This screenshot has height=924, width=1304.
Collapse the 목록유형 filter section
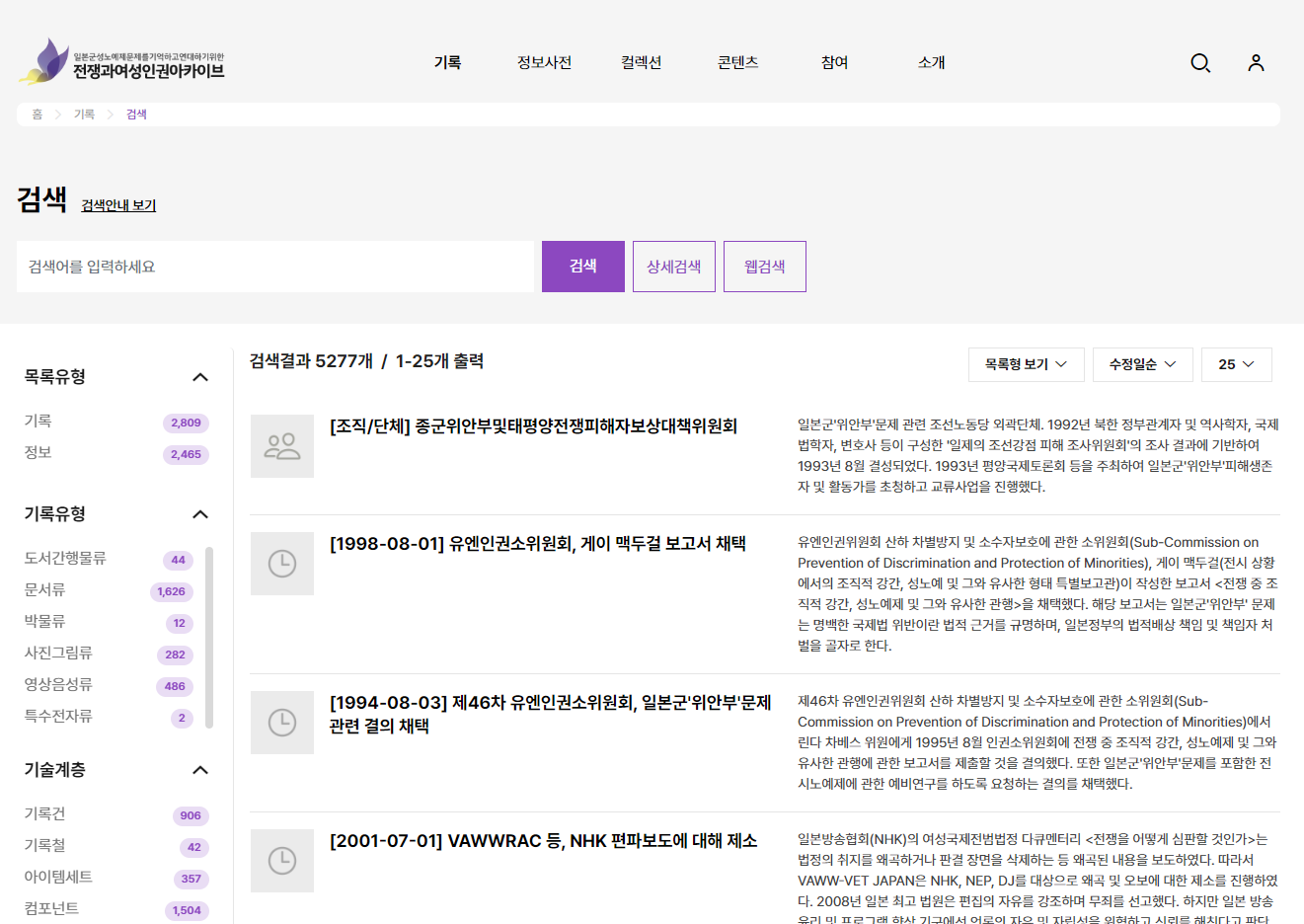pos(200,377)
